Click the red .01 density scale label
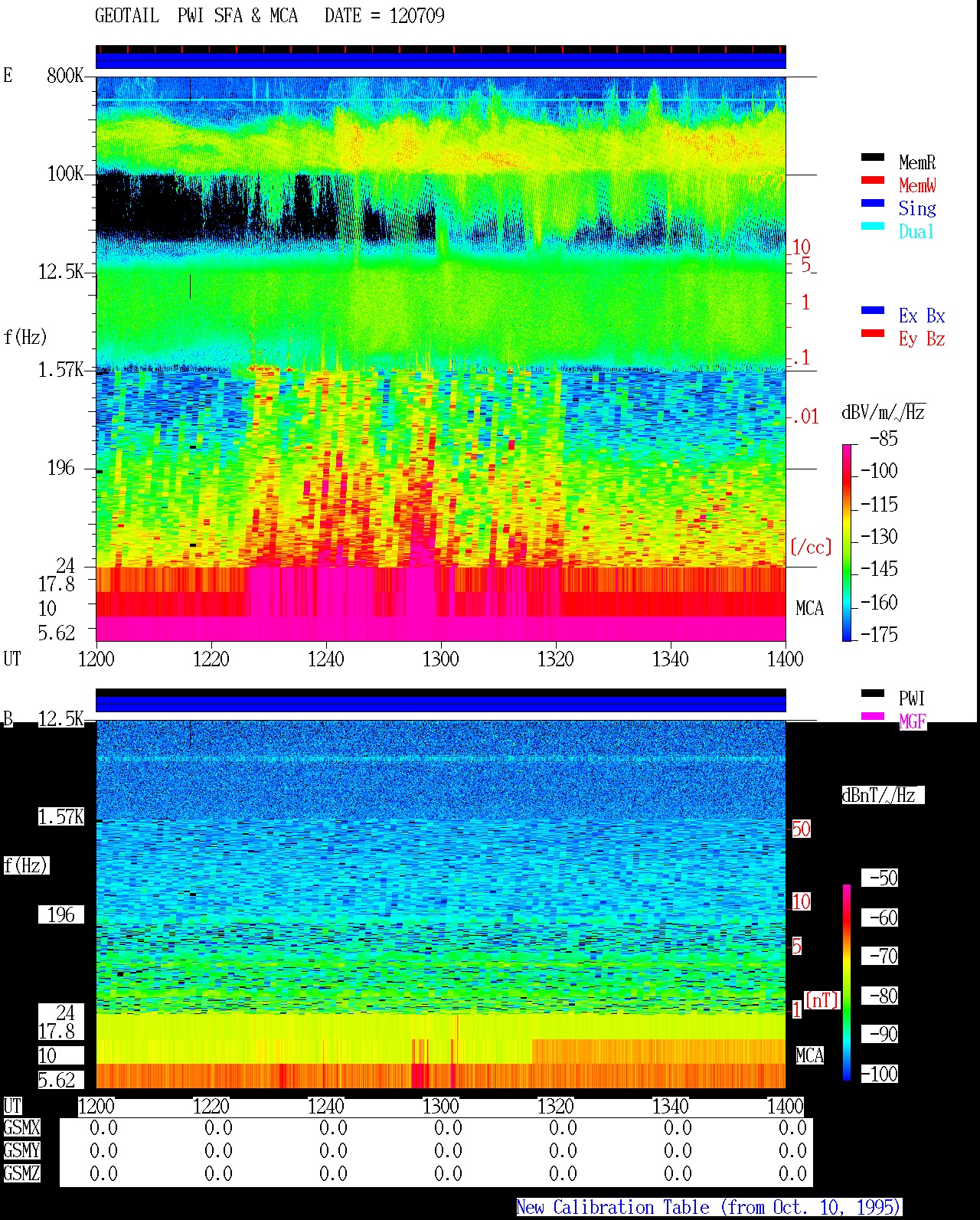980x1220 pixels. click(805, 417)
